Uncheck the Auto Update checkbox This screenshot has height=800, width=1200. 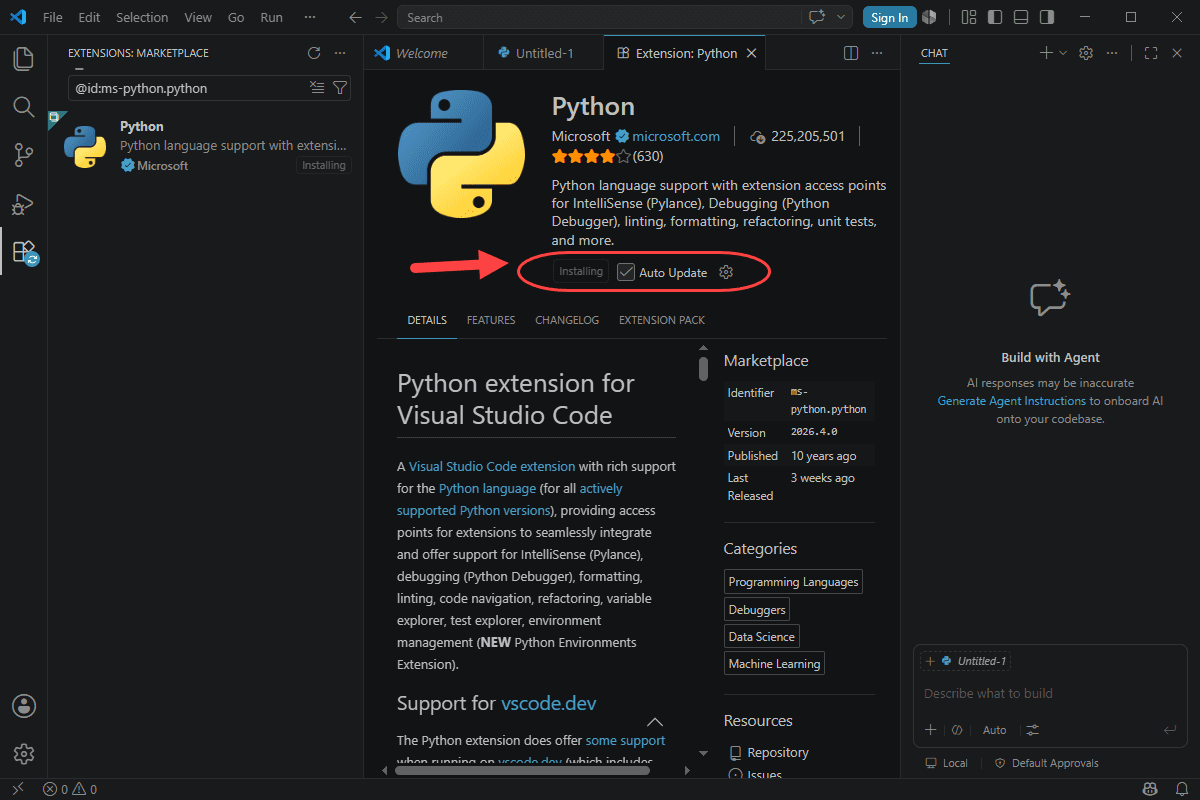(626, 272)
